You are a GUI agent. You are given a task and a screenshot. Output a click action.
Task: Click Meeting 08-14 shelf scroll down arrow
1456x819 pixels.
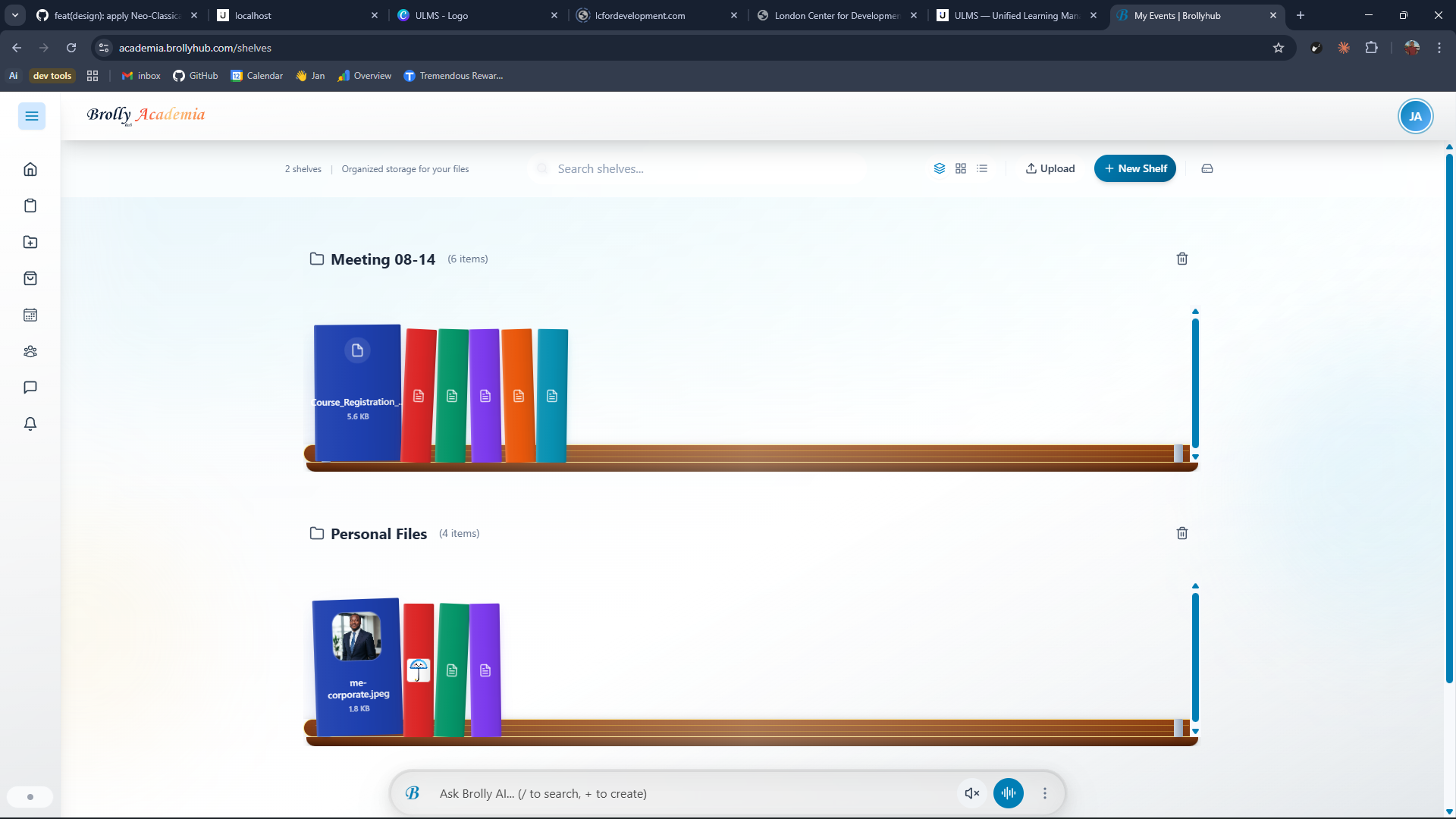(1195, 457)
